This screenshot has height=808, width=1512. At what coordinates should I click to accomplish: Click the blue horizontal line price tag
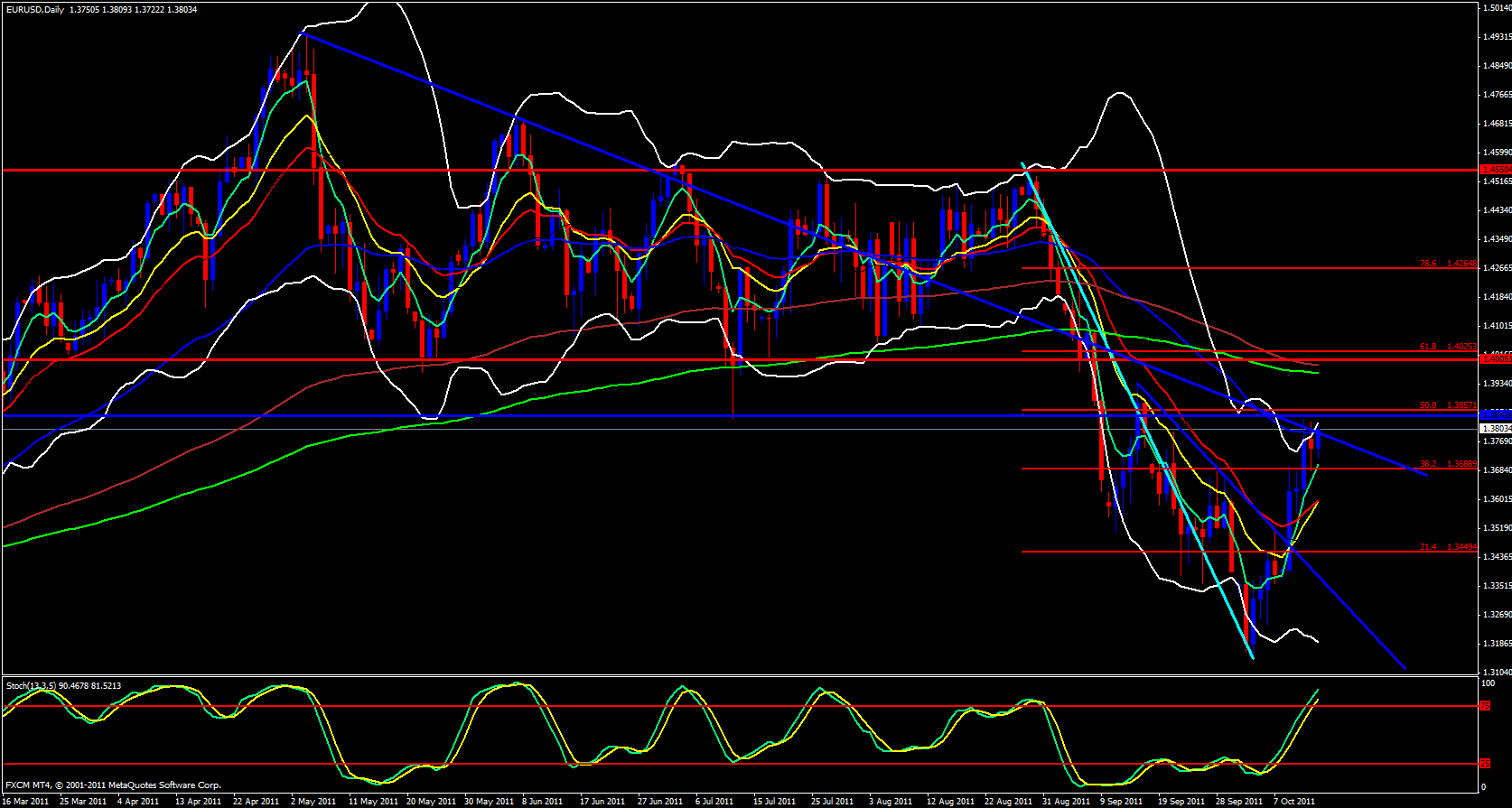pos(1495,415)
